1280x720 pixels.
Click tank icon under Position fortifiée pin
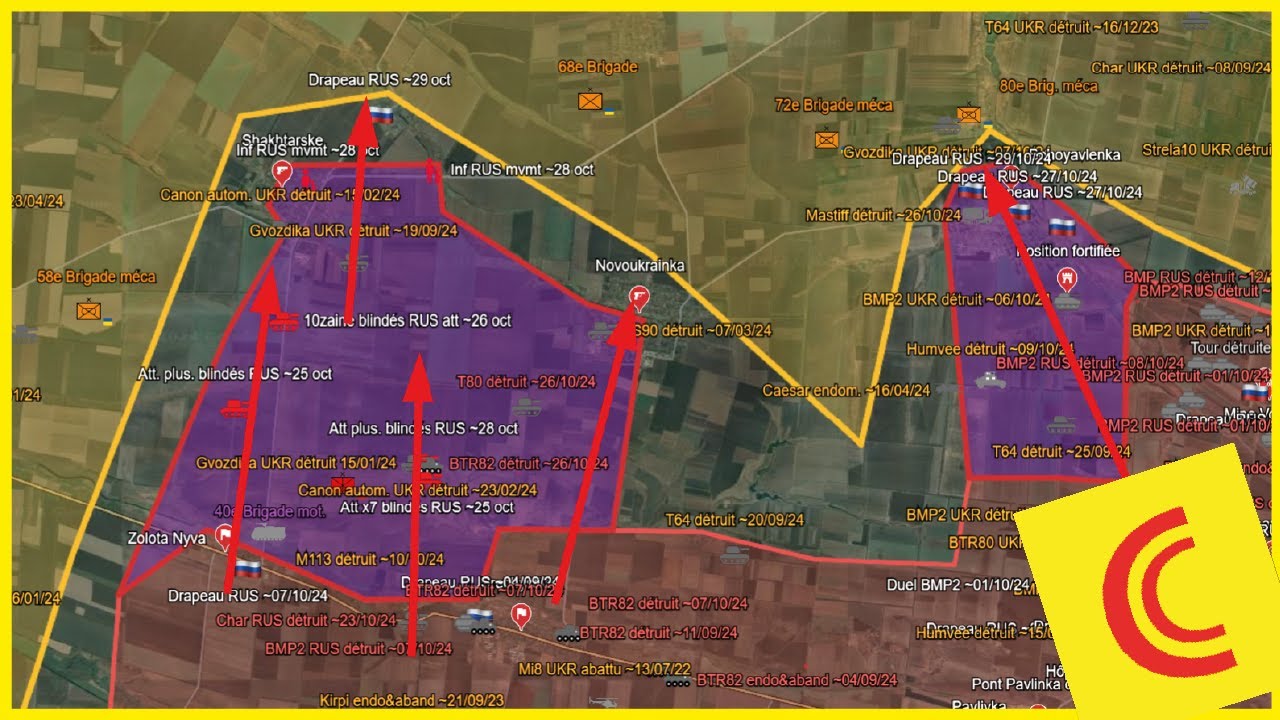pyautogui.click(x=1067, y=299)
